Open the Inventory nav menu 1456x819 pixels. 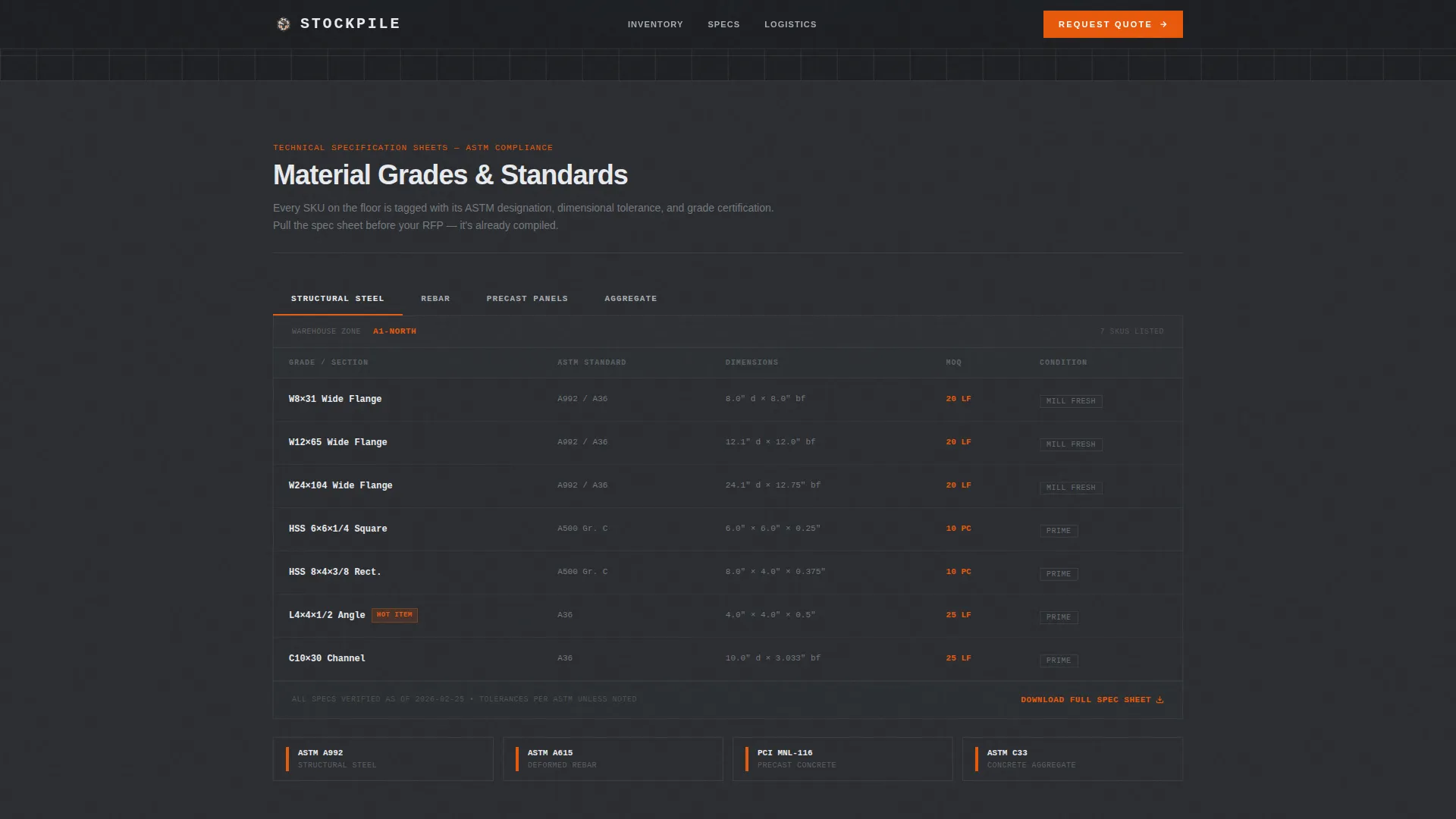point(655,24)
